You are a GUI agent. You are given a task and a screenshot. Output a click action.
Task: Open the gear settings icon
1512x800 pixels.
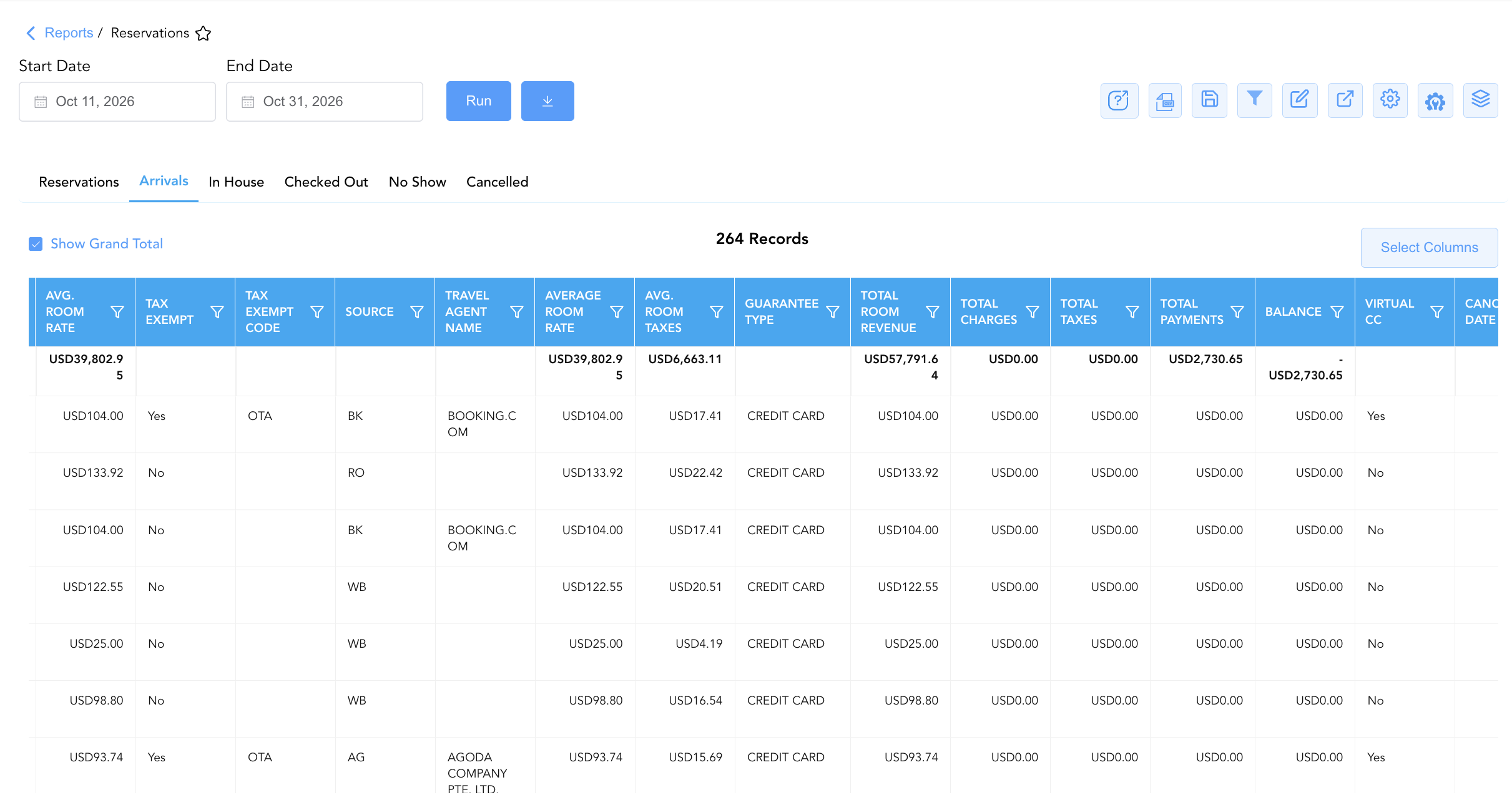pyautogui.click(x=1390, y=100)
